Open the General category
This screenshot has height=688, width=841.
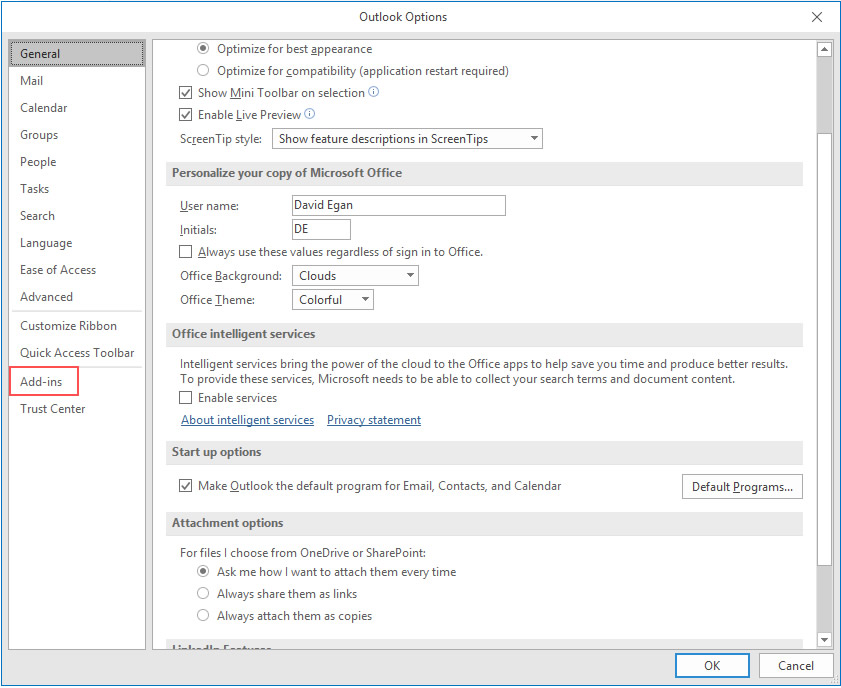point(77,54)
